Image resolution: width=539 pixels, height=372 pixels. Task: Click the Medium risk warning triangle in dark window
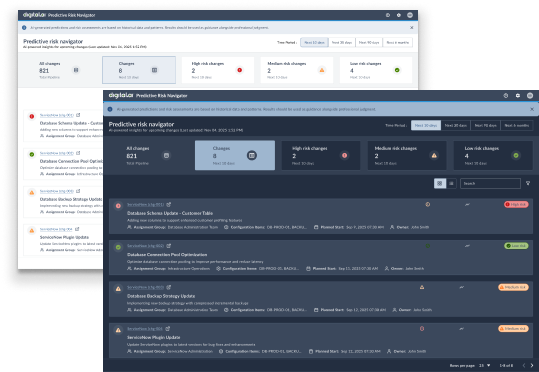pos(434,155)
